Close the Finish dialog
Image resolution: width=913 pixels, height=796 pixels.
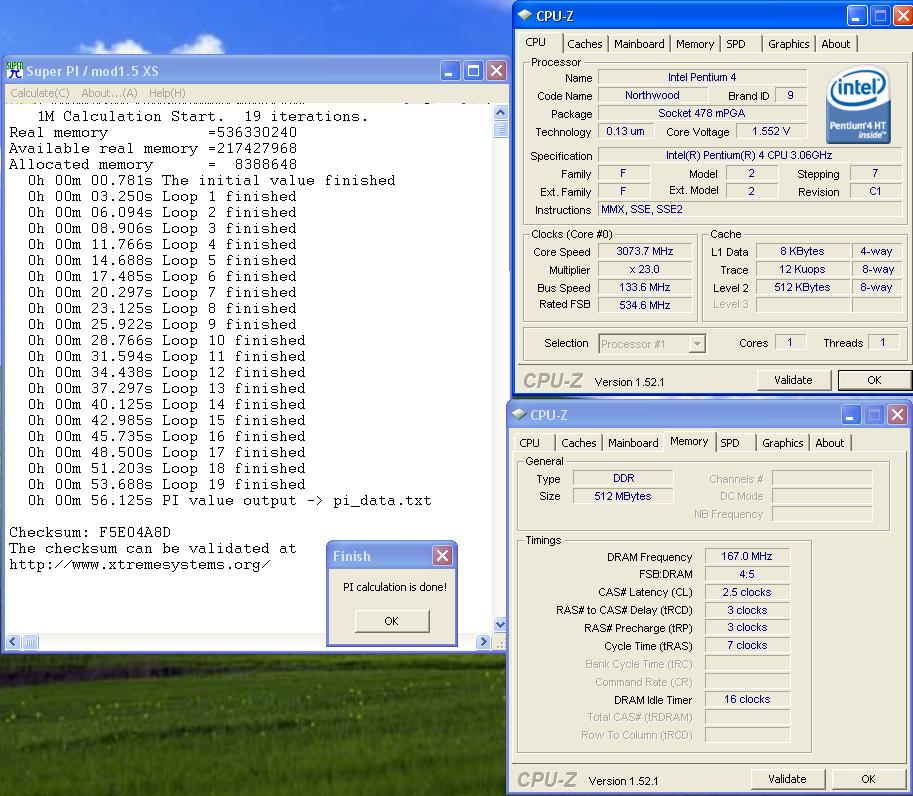coord(442,556)
